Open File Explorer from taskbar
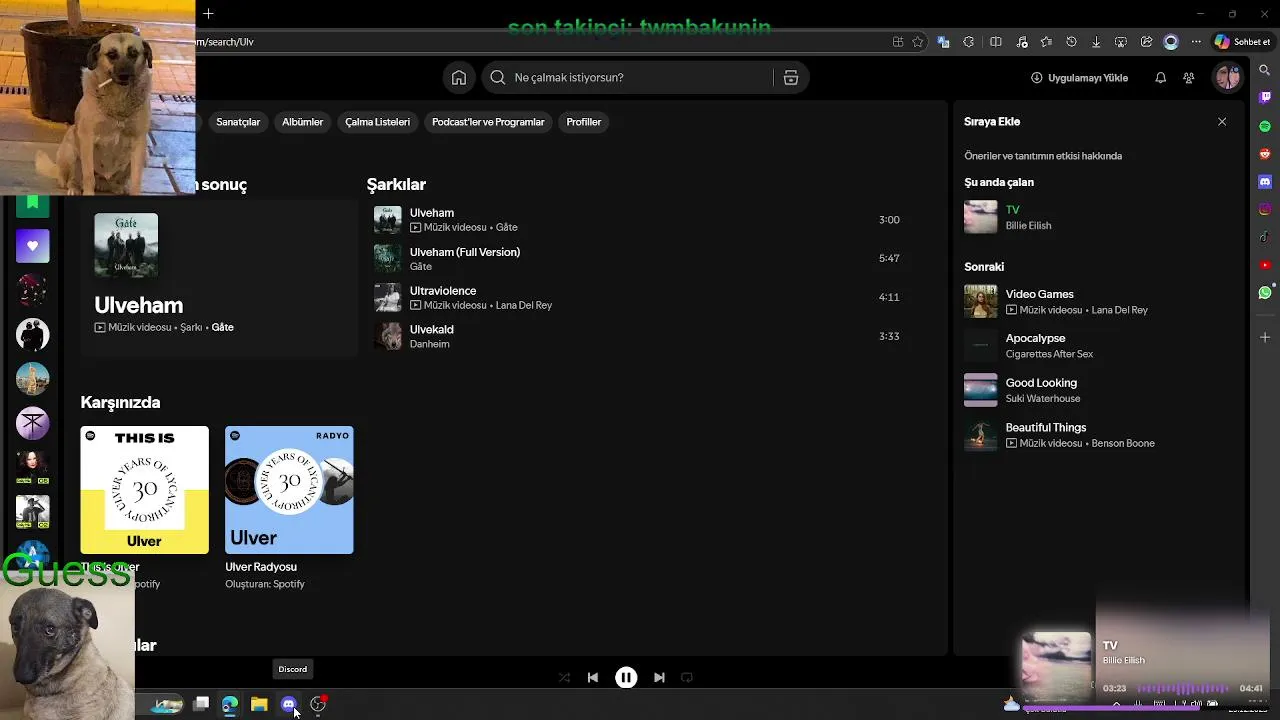1280x720 pixels. 259,704
